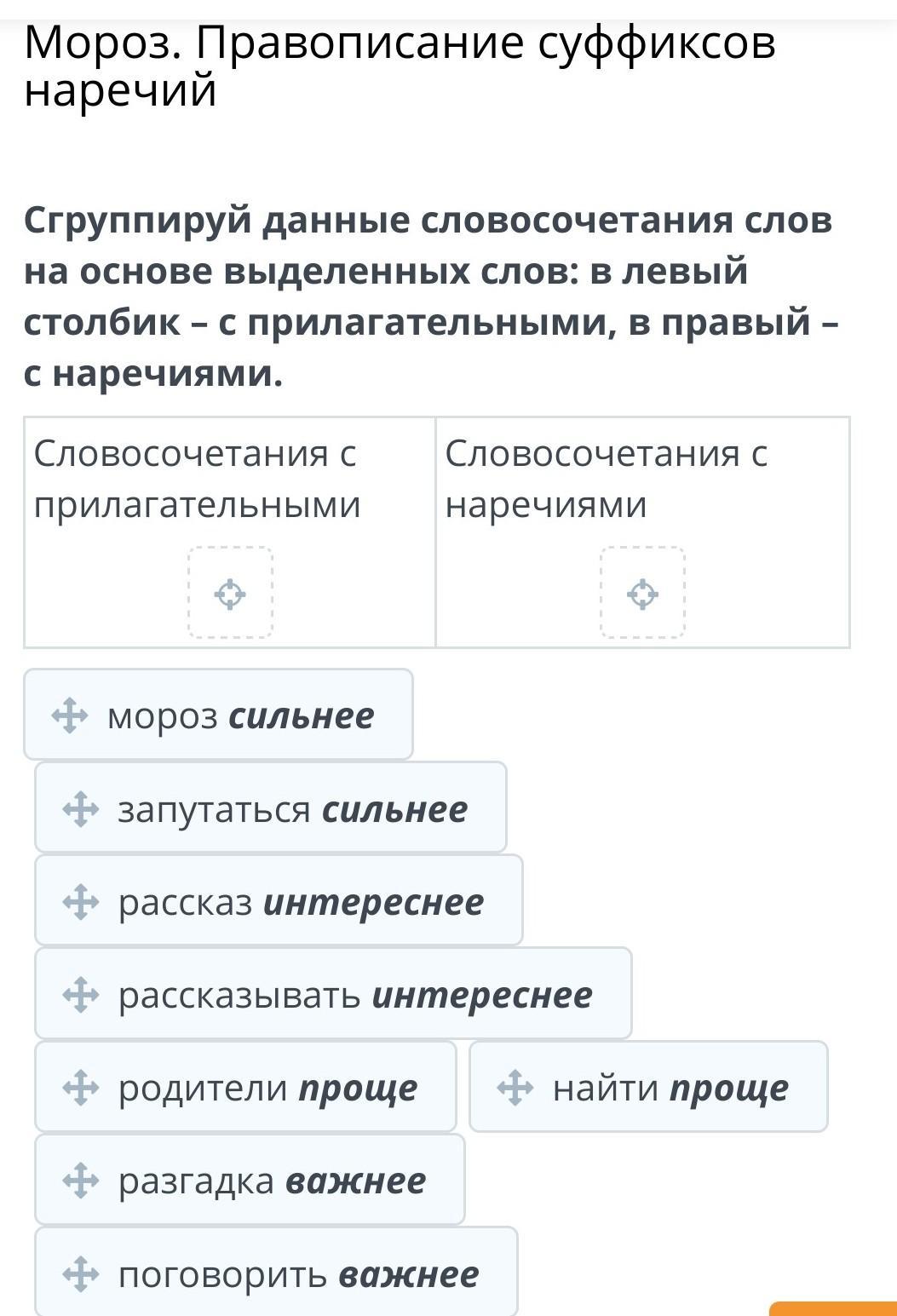897x1316 pixels.
Task: Click the "Словосочетания с наречиями" column header
Action: (606, 479)
